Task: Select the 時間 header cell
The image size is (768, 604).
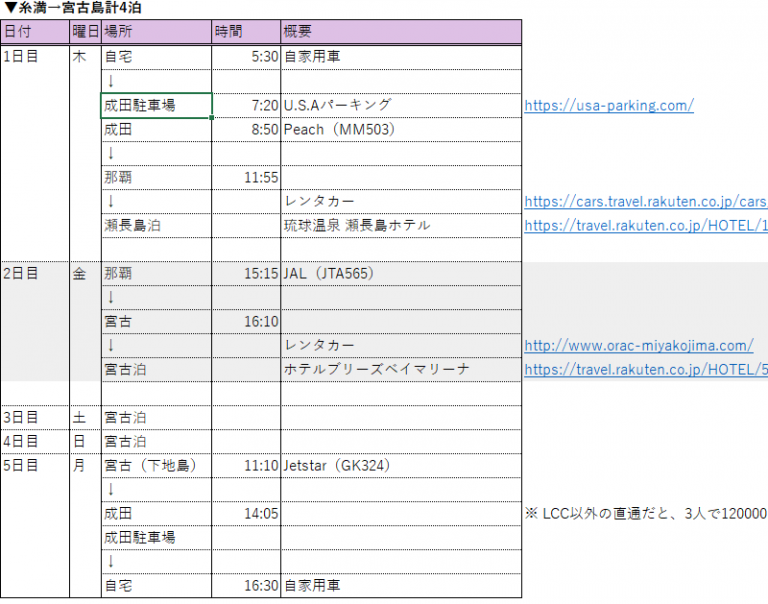Action: pos(245,32)
